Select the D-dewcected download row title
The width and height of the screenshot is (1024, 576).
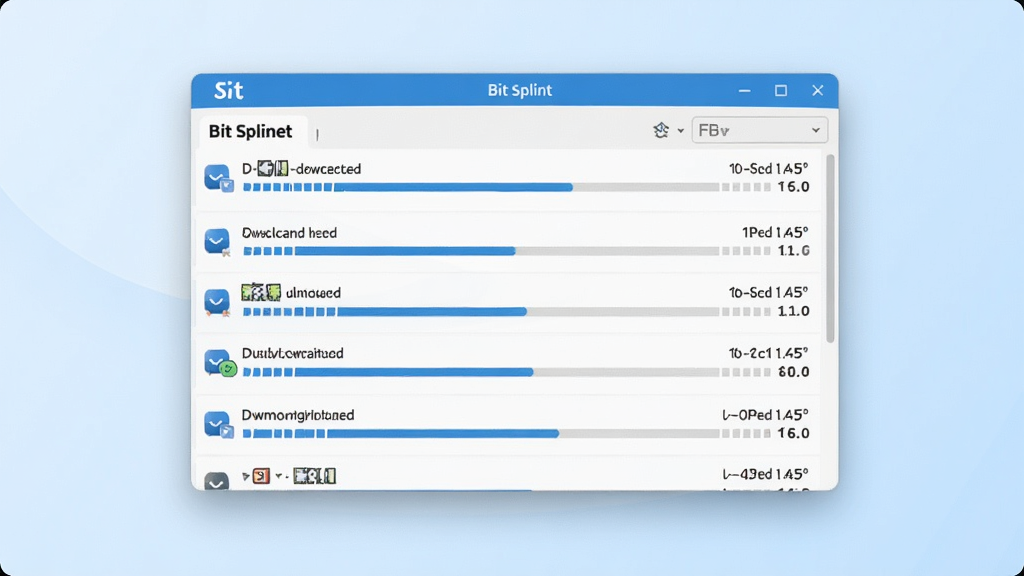click(x=301, y=168)
